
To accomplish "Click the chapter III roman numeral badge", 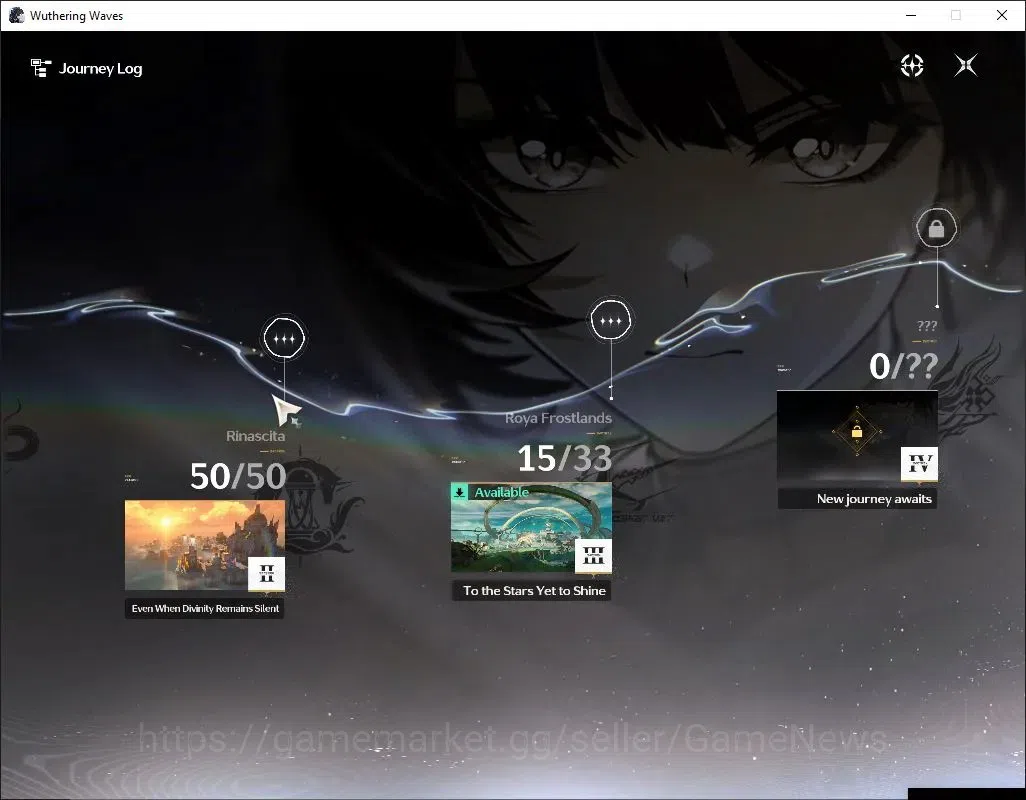I will tap(593, 557).
